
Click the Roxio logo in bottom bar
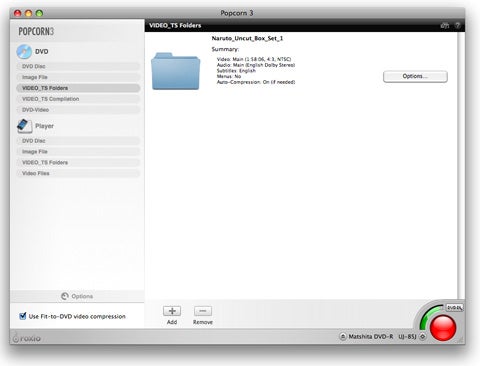click(x=26, y=338)
